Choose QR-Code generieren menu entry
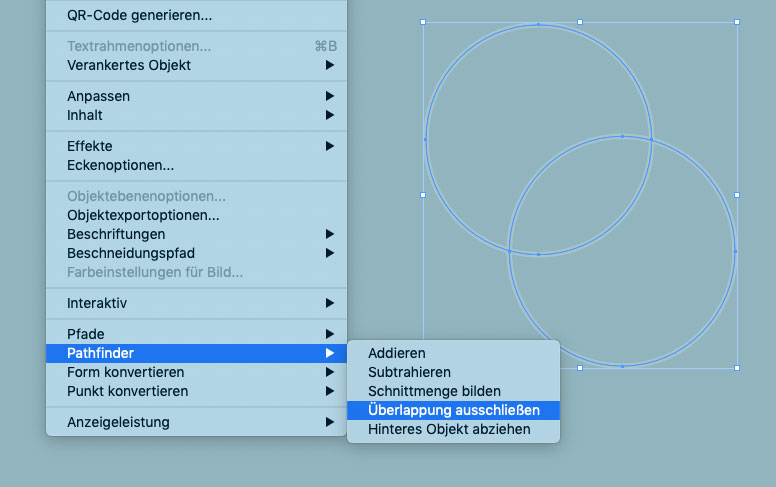Image resolution: width=776 pixels, height=487 pixels. click(x=196, y=15)
